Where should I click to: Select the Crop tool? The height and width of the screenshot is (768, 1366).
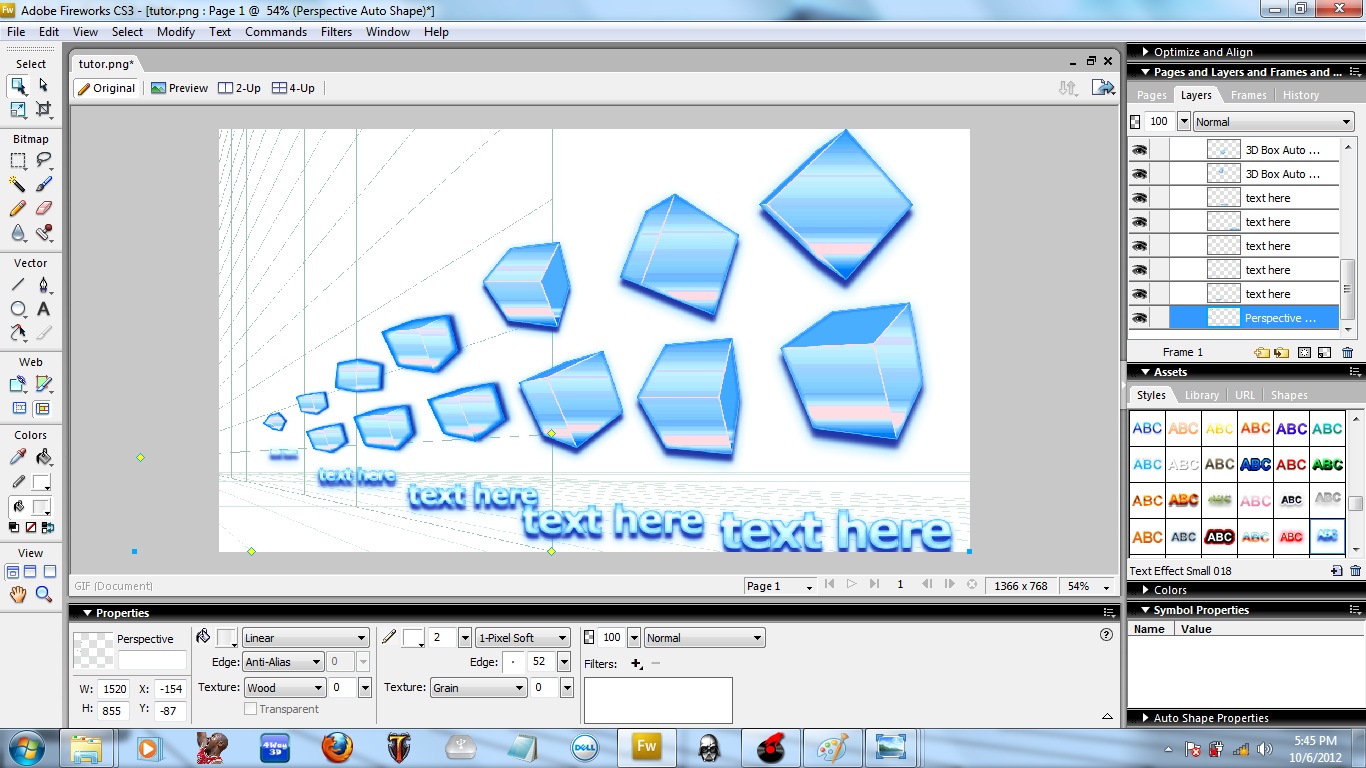tap(42, 108)
